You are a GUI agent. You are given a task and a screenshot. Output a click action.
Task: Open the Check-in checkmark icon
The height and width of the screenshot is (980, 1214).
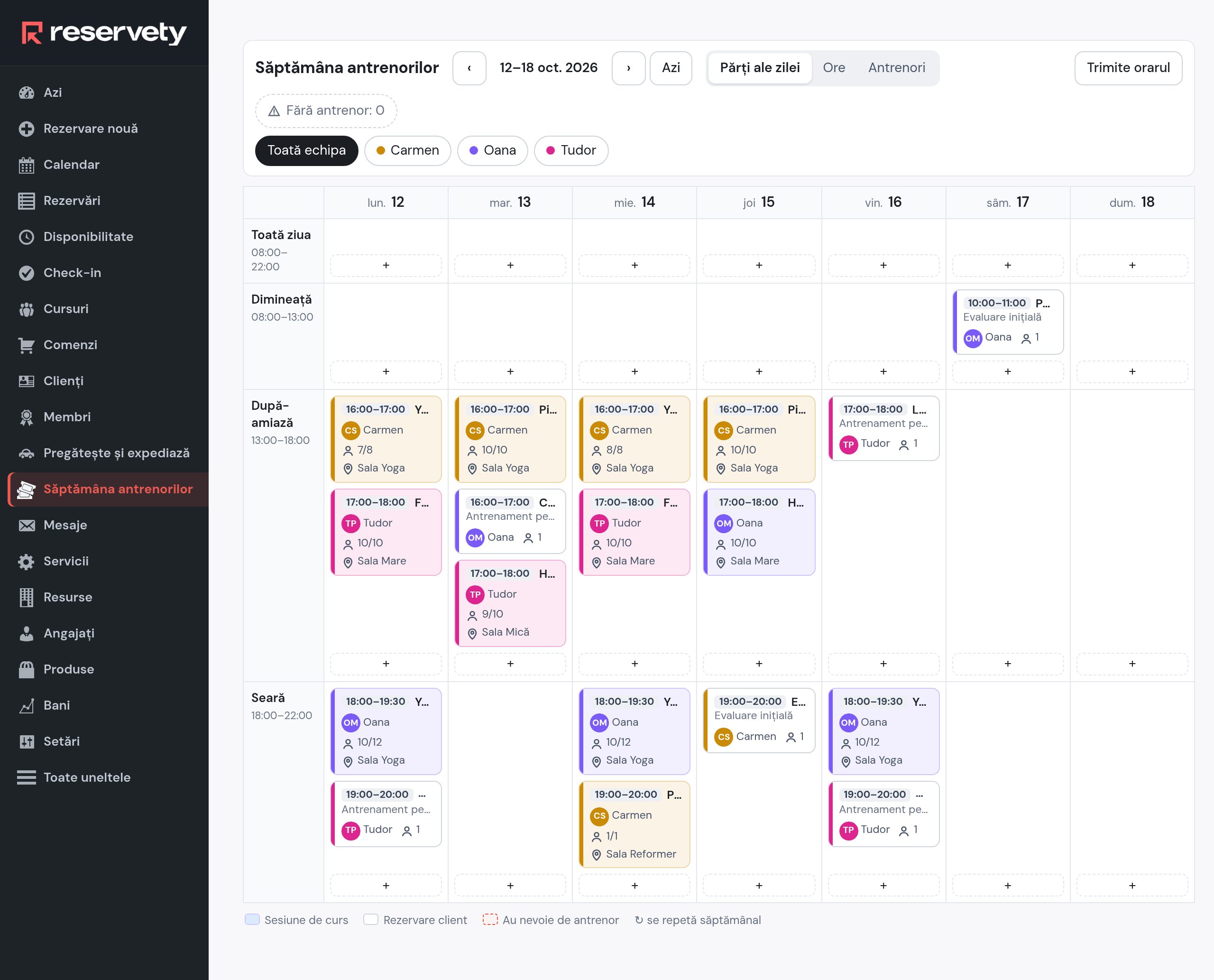(27, 273)
